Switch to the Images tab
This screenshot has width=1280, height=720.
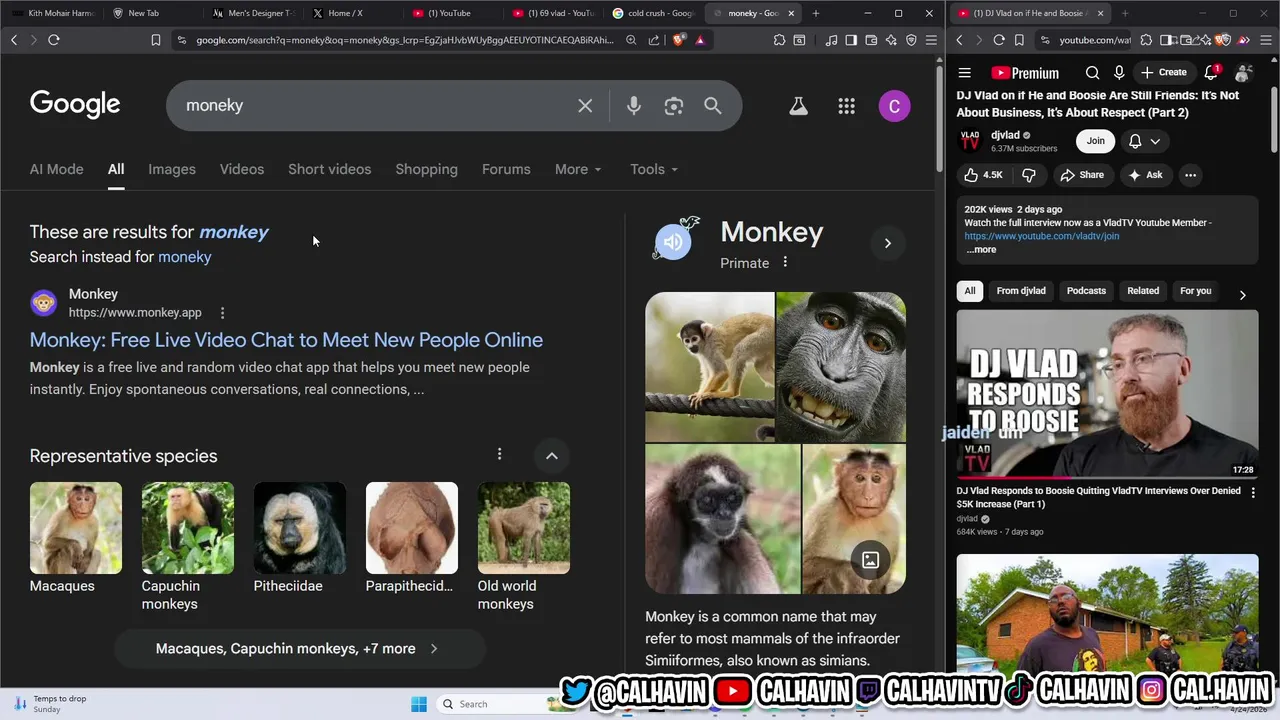tap(172, 169)
